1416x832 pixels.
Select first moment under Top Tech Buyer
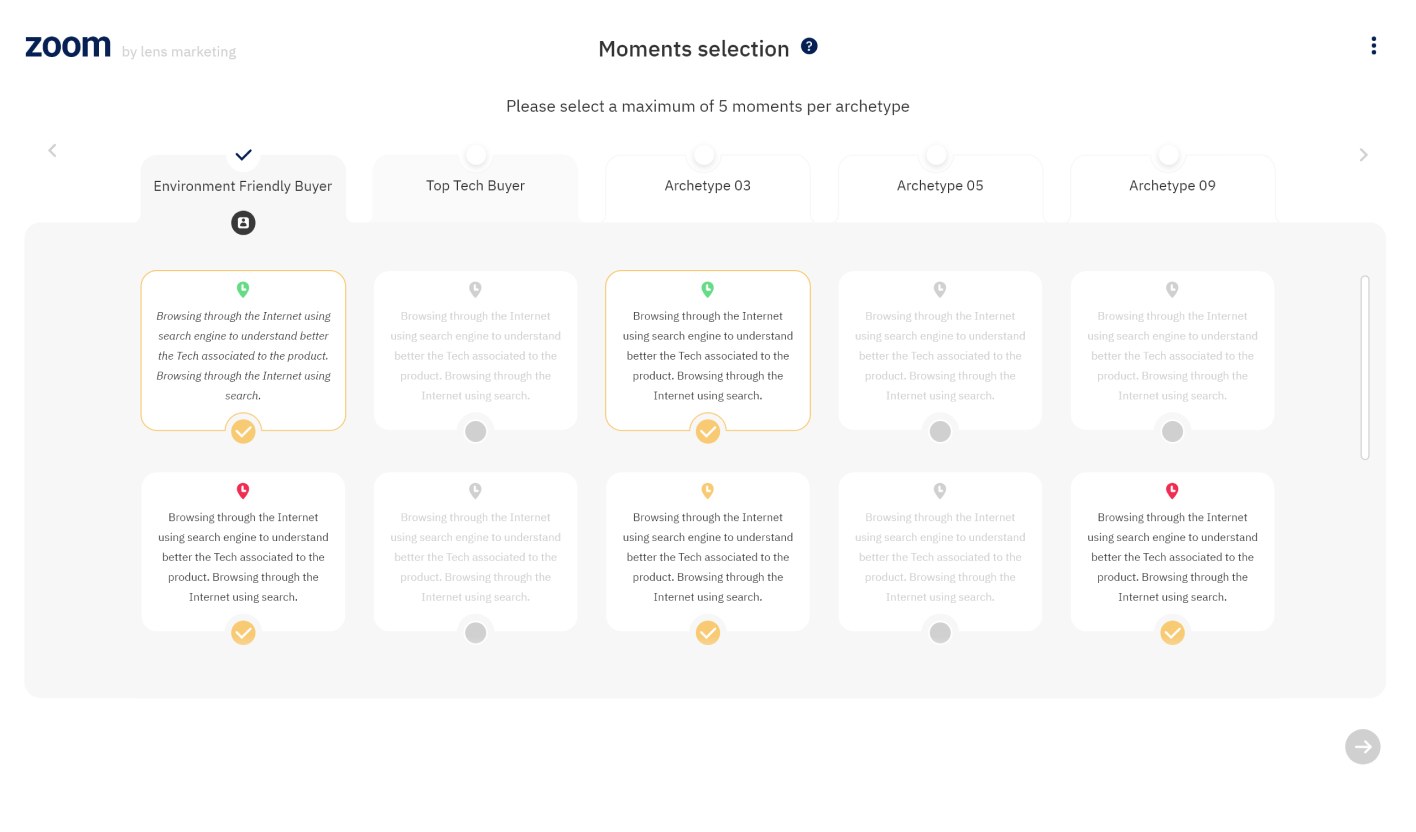pos(476,431)
